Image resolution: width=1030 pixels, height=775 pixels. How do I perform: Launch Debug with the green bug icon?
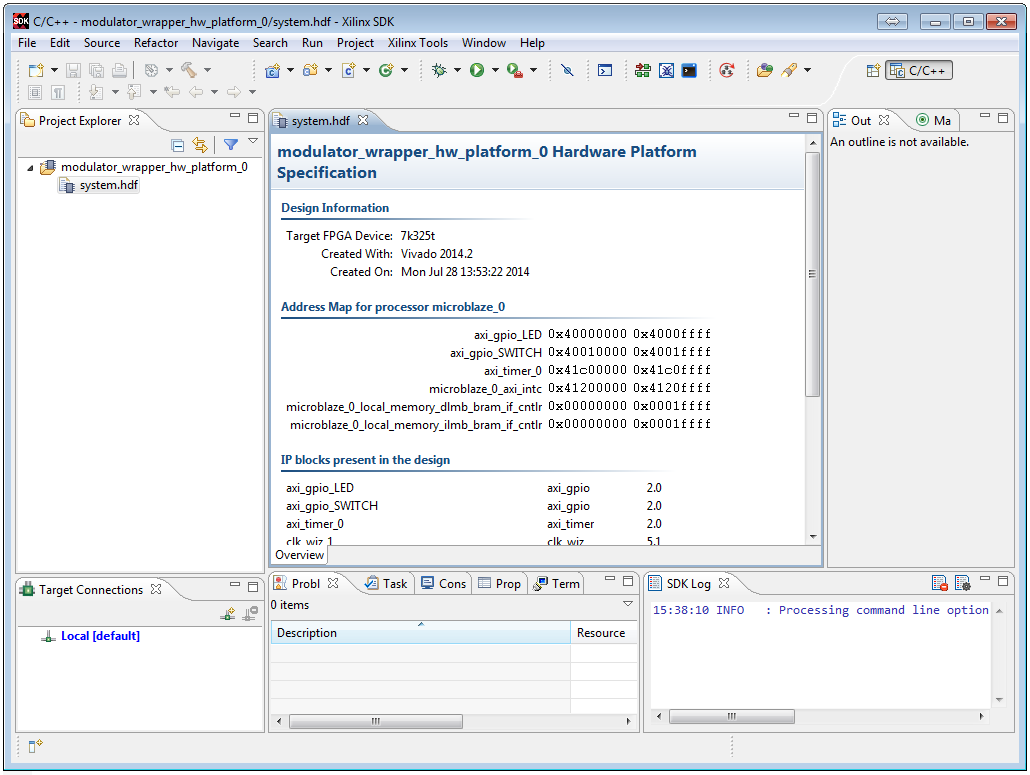tap(439, 70)
